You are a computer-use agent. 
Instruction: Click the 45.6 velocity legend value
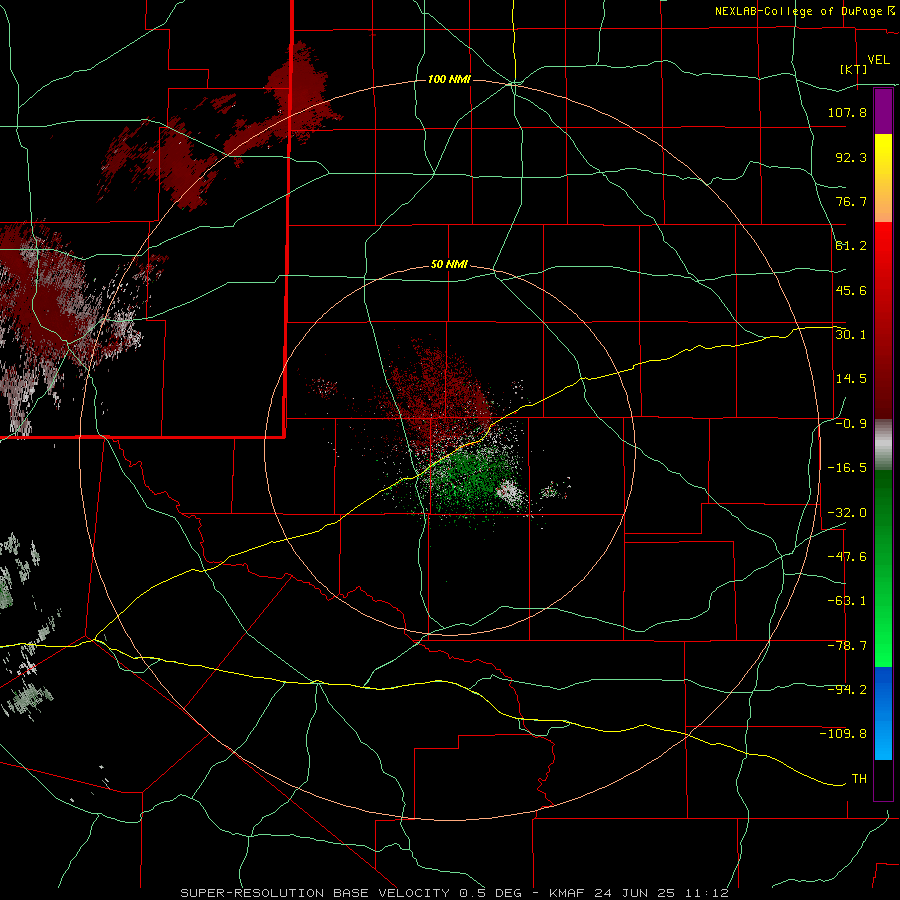(851, 290)
